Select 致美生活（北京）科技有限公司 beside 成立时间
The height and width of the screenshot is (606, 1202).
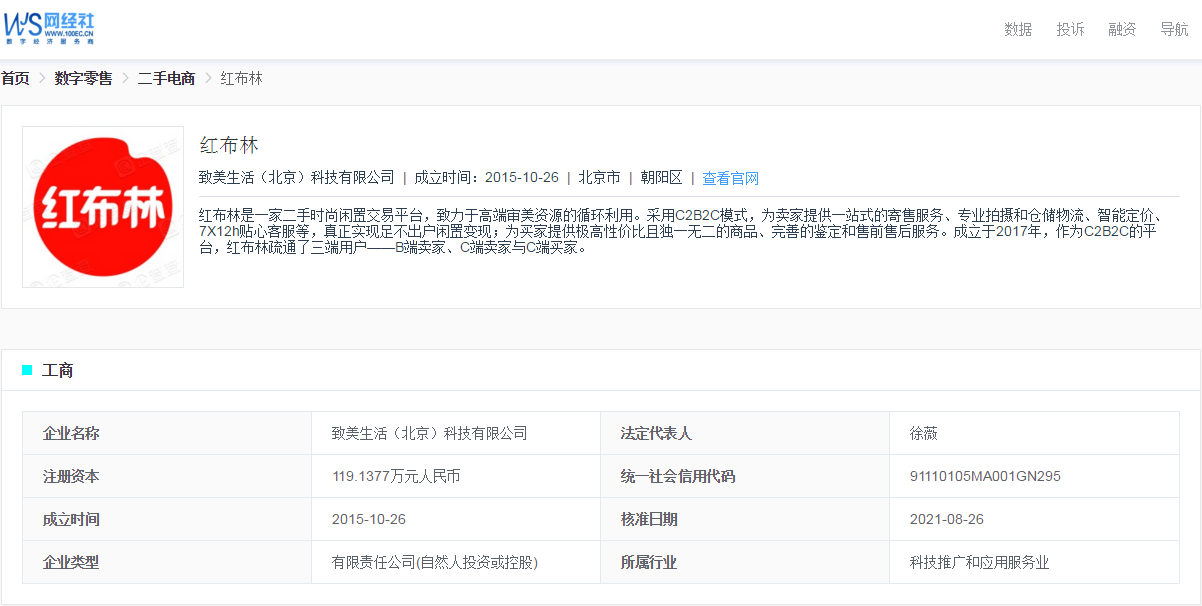[x=296, y=177]
